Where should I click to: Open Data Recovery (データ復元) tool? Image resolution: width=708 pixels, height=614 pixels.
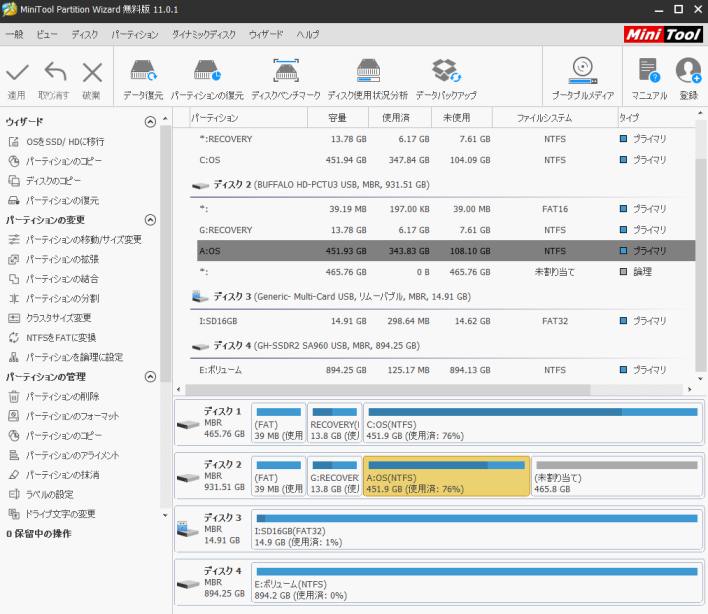(143, 79)
